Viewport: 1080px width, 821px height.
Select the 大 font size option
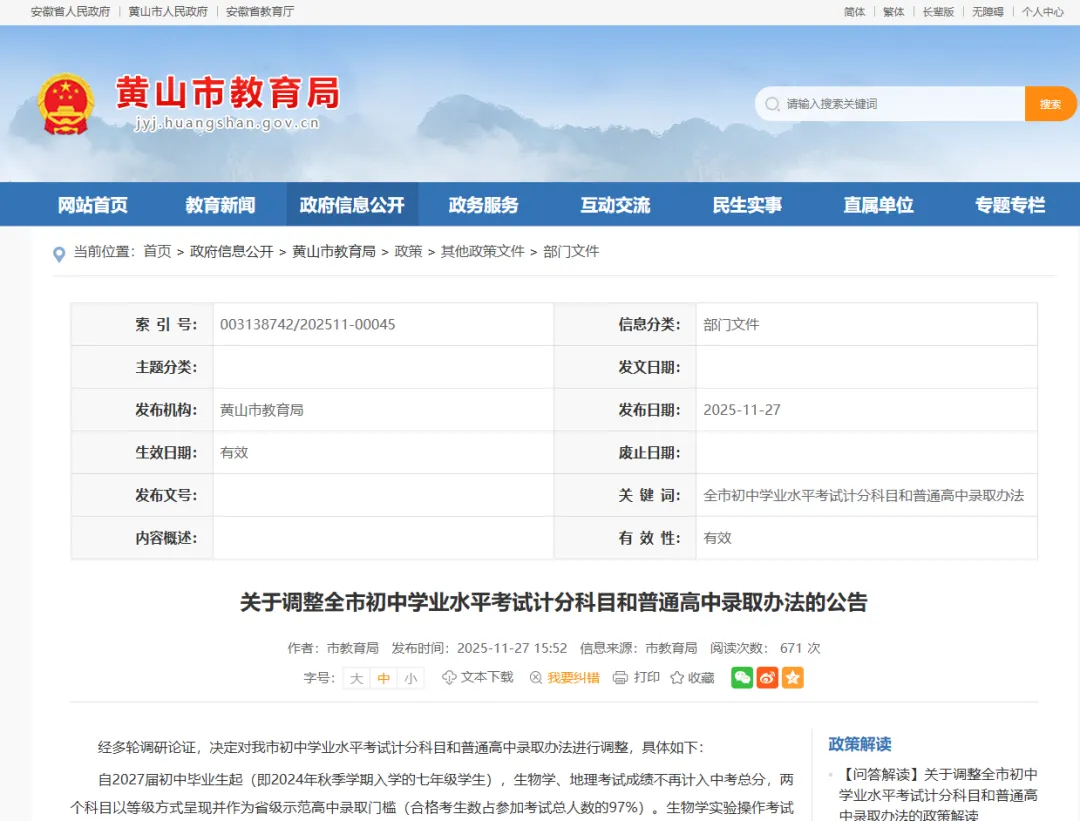tap(356, 677)
